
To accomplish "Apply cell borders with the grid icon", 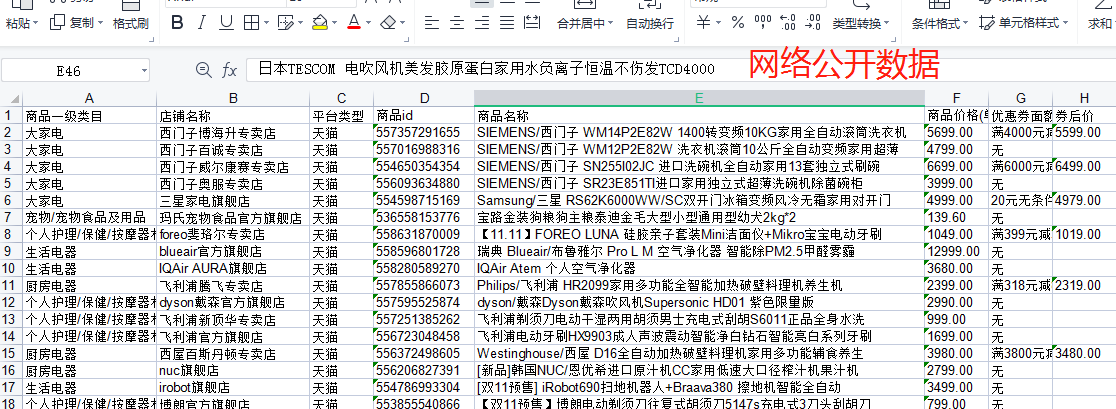I will pyautogui.click(x=251, y=23).
